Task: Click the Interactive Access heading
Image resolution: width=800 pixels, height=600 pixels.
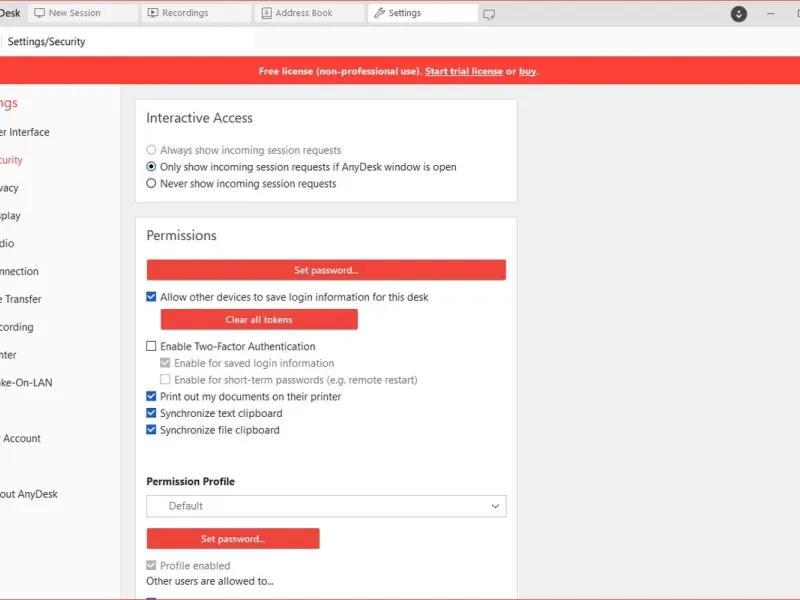Action: coord(199,118)
